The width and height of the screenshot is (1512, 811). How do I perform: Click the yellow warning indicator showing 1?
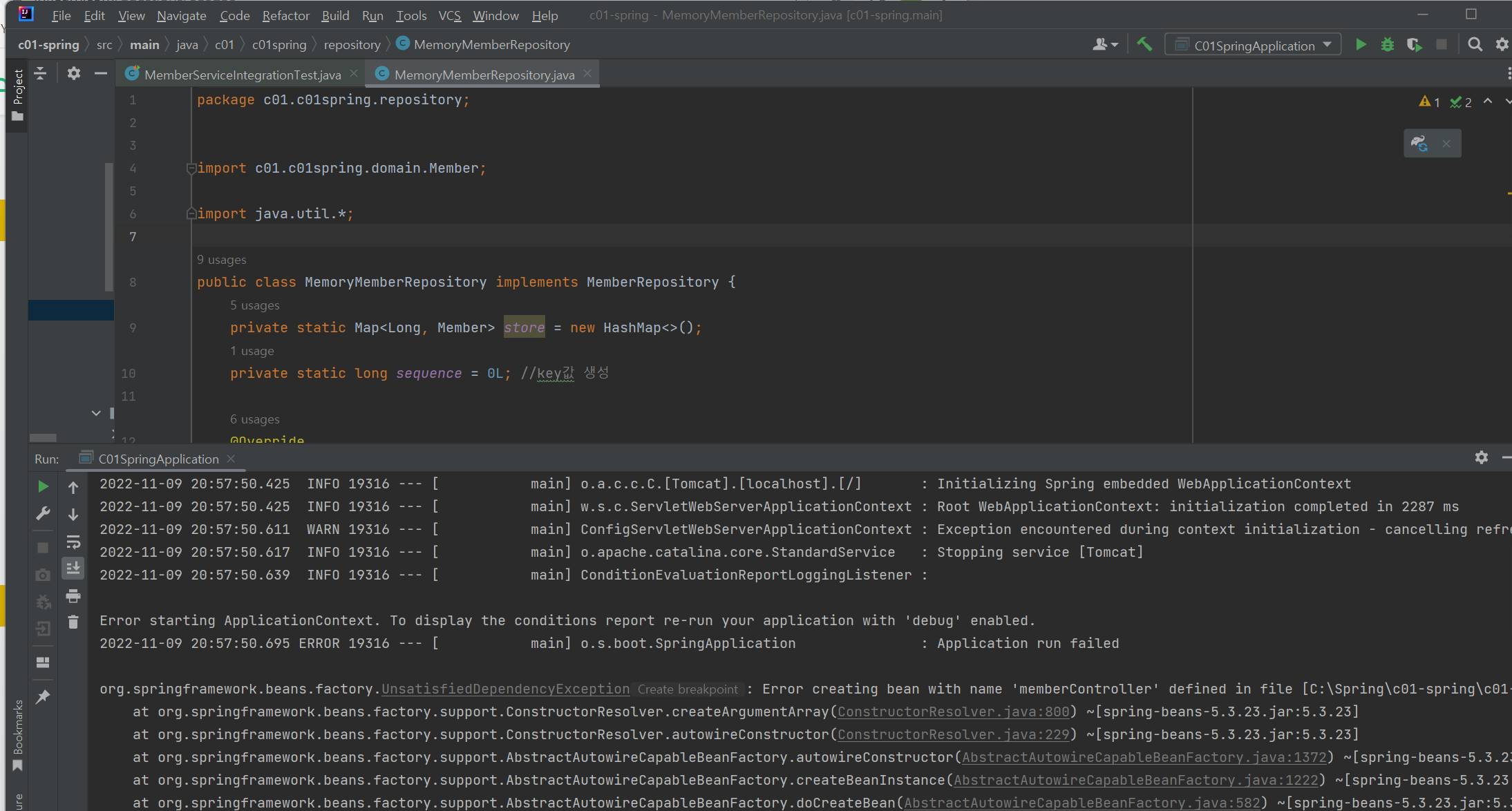pyautogui.click(x=1429, y=102)
